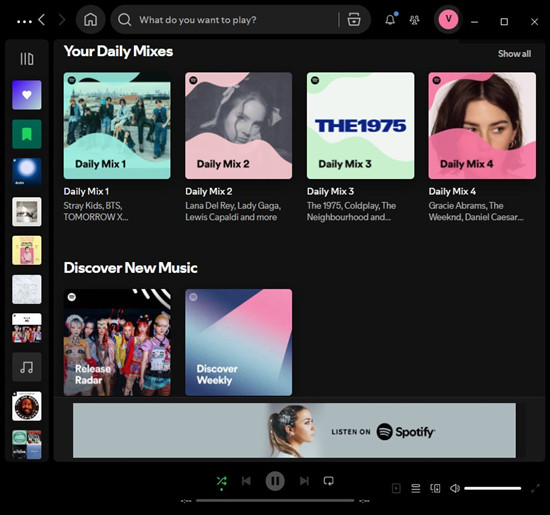Toggle shuffle off

[x=221, y=481]
